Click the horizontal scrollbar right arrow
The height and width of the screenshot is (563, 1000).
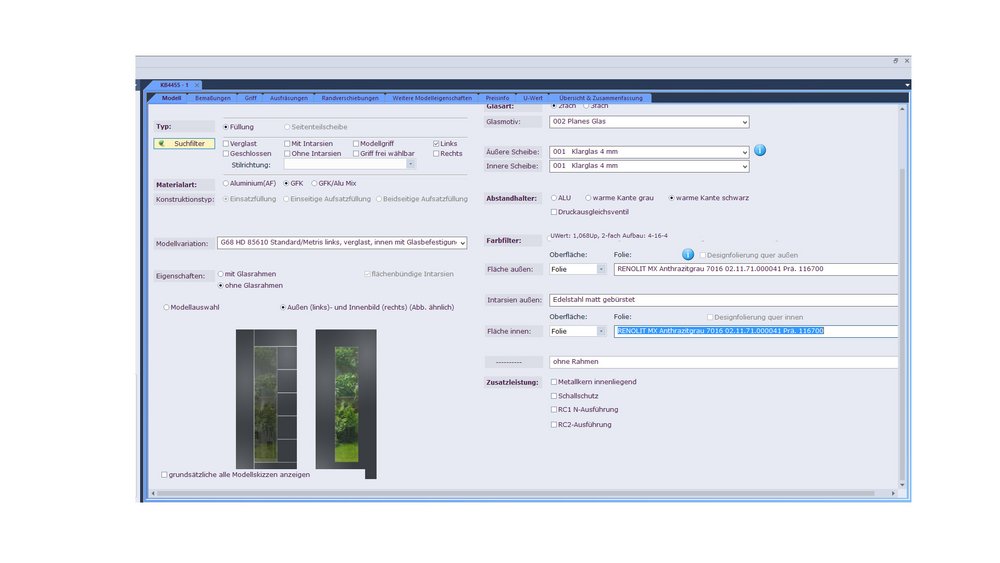893,494
